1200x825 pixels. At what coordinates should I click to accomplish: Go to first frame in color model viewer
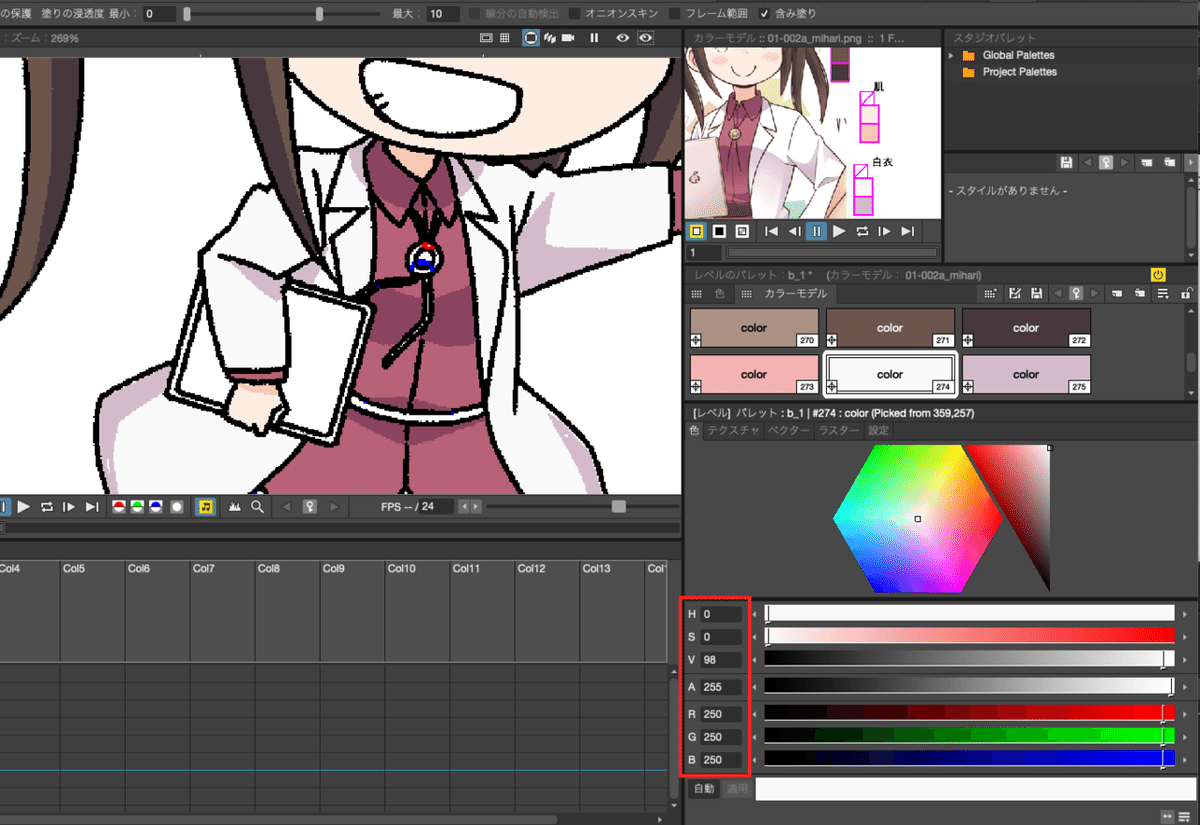click(771, 231)
